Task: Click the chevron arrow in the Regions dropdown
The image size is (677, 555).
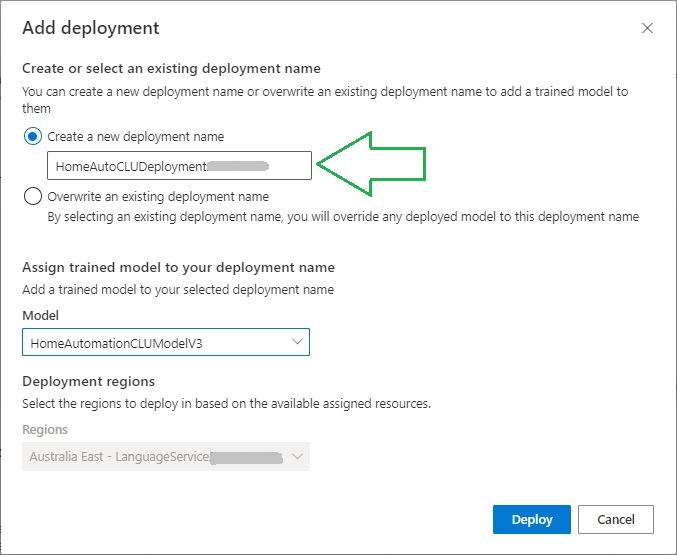Action: [297, 457]
